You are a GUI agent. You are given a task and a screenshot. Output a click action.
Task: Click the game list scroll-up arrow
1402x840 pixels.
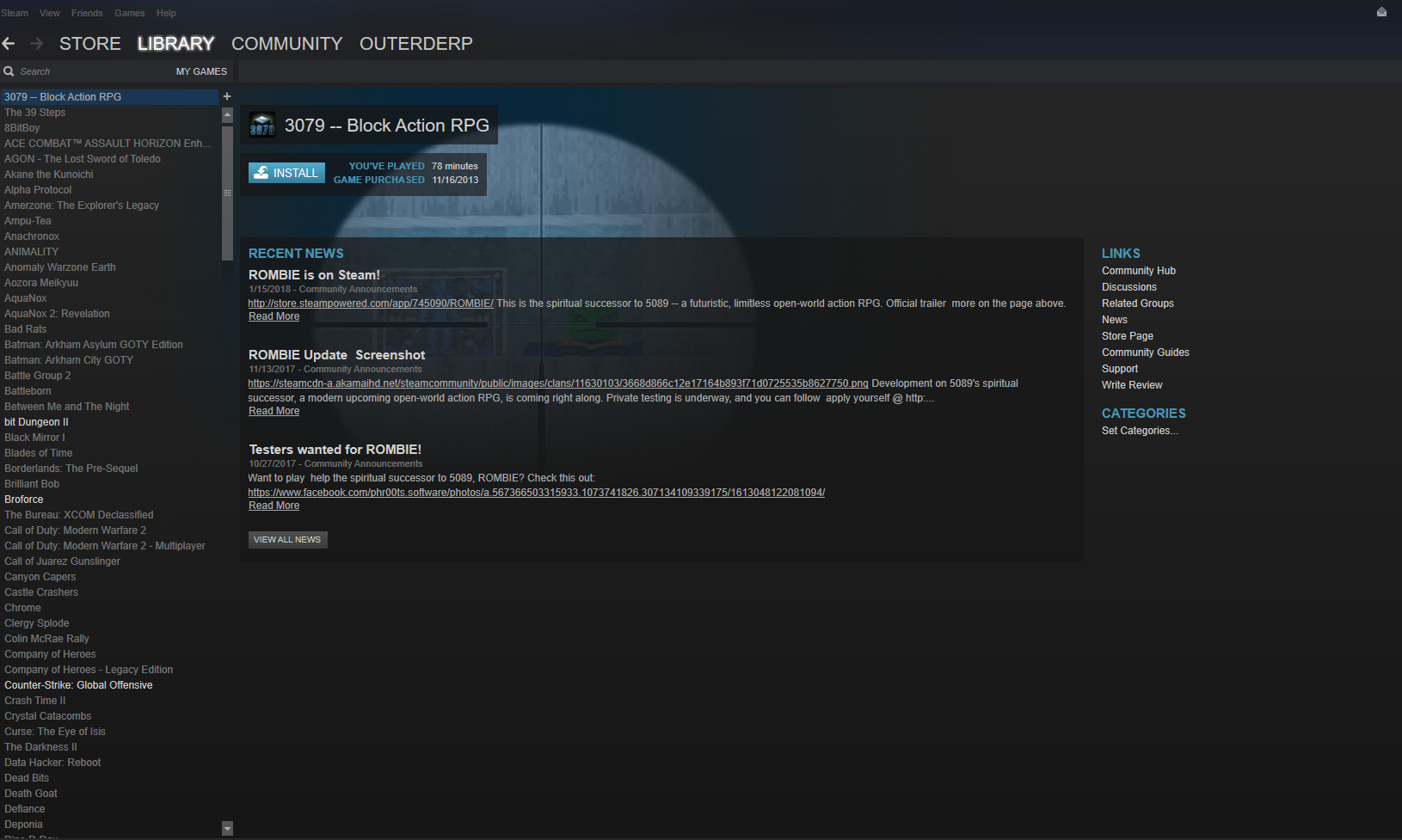227,114
